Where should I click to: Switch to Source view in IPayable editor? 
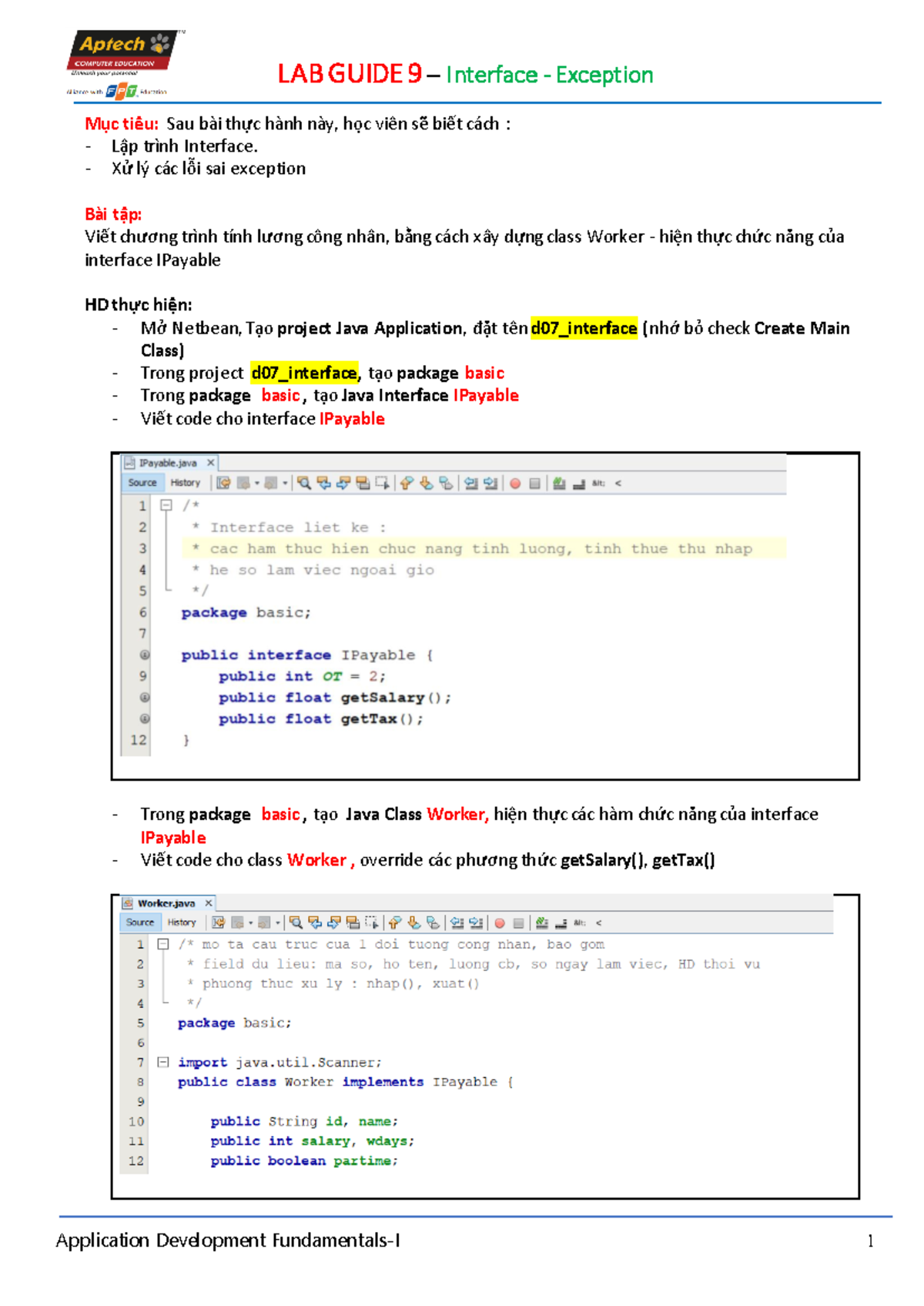(142, 483)
